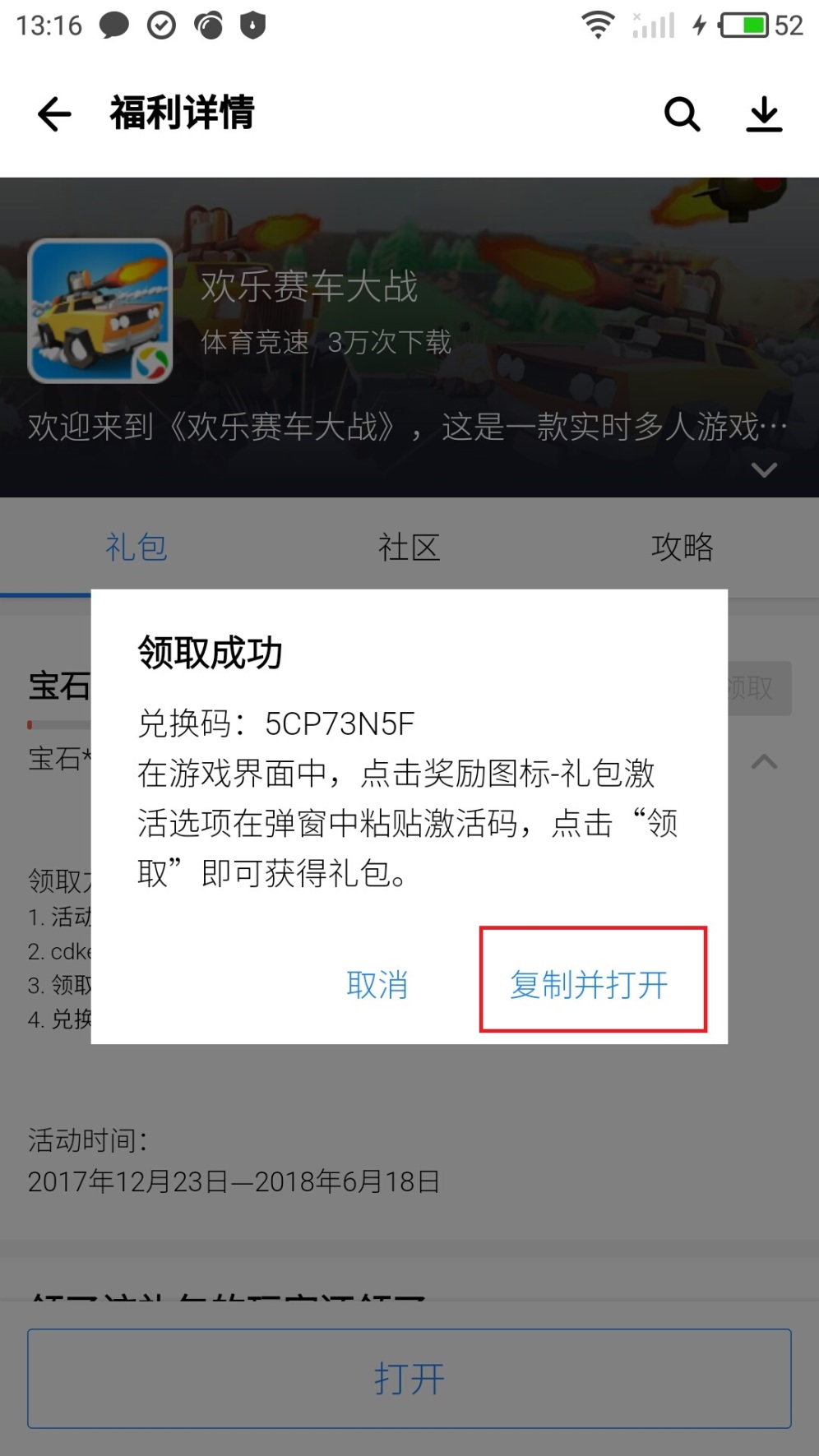Tap the battery indicator icon
This screenshot has width=819, height=1456.
tap(743, 25)
